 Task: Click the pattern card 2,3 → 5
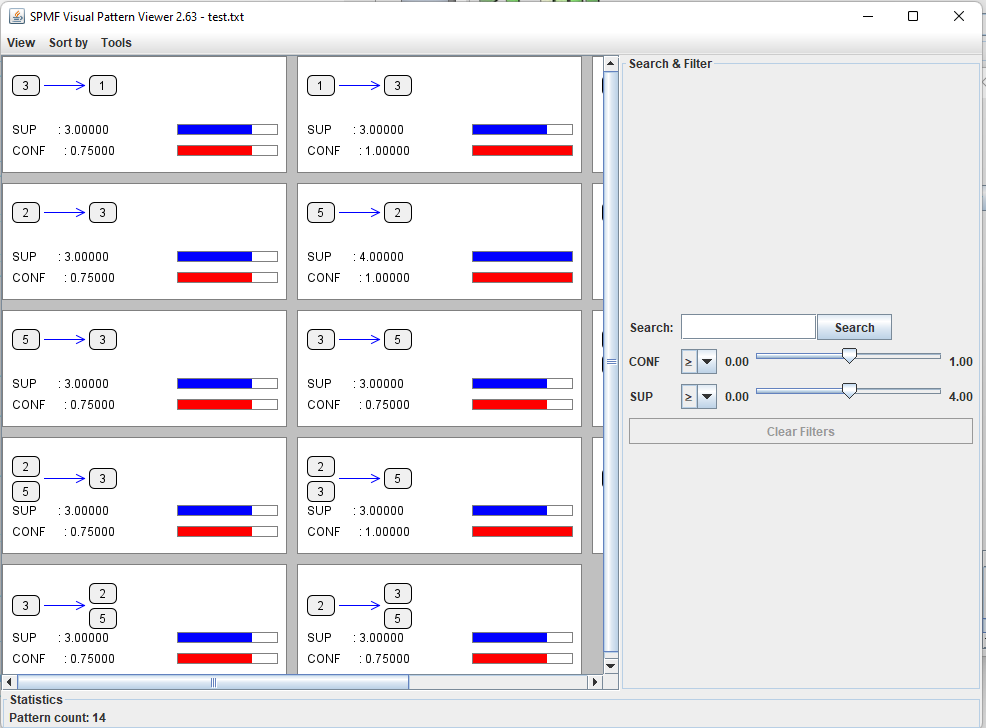pyautogui.click(x=439, y=495)
